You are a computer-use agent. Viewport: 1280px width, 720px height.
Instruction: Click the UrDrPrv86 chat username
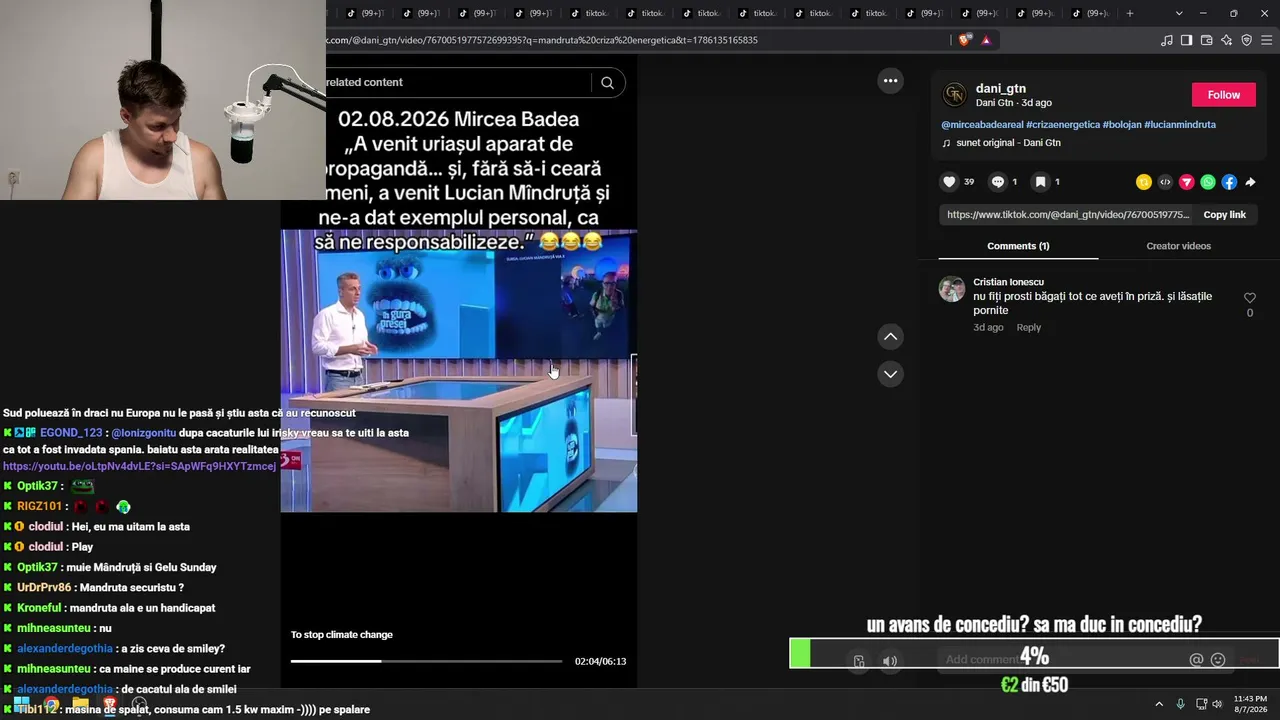tap(44, 588)
